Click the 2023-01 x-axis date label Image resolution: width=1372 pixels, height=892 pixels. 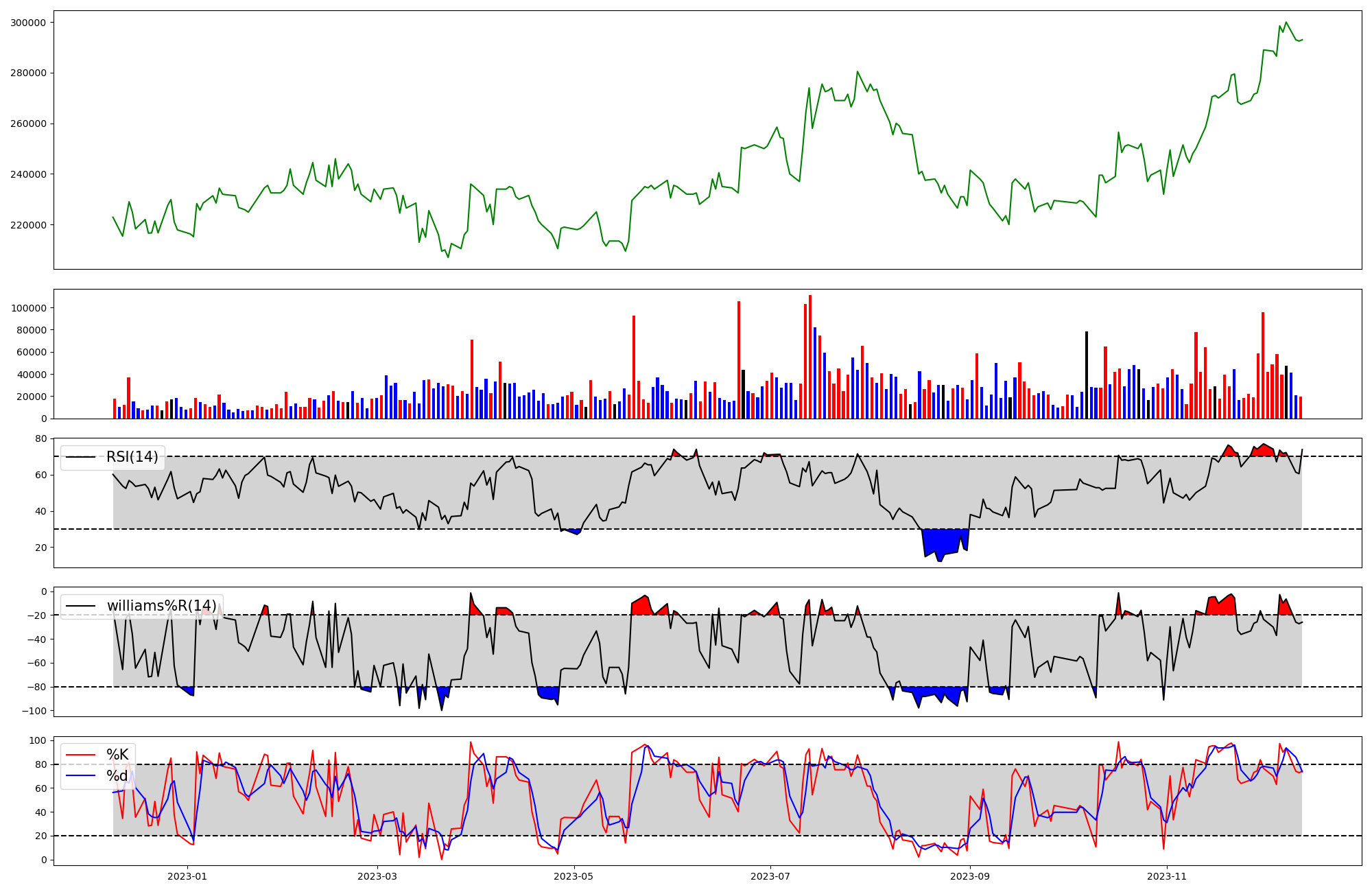(187, 876)
